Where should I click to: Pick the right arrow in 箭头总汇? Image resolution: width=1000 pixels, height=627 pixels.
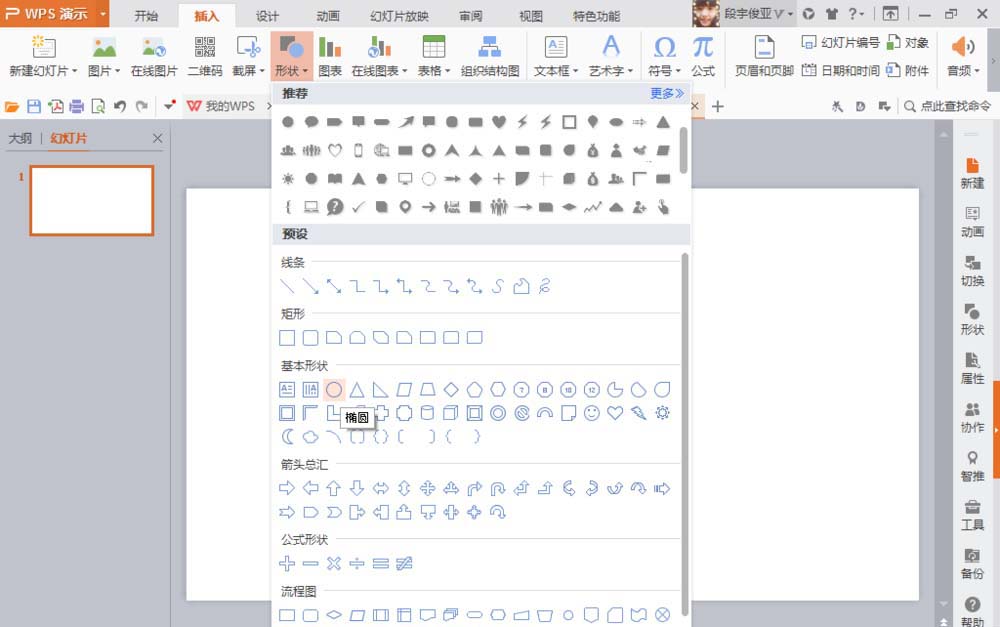(287, 489)
